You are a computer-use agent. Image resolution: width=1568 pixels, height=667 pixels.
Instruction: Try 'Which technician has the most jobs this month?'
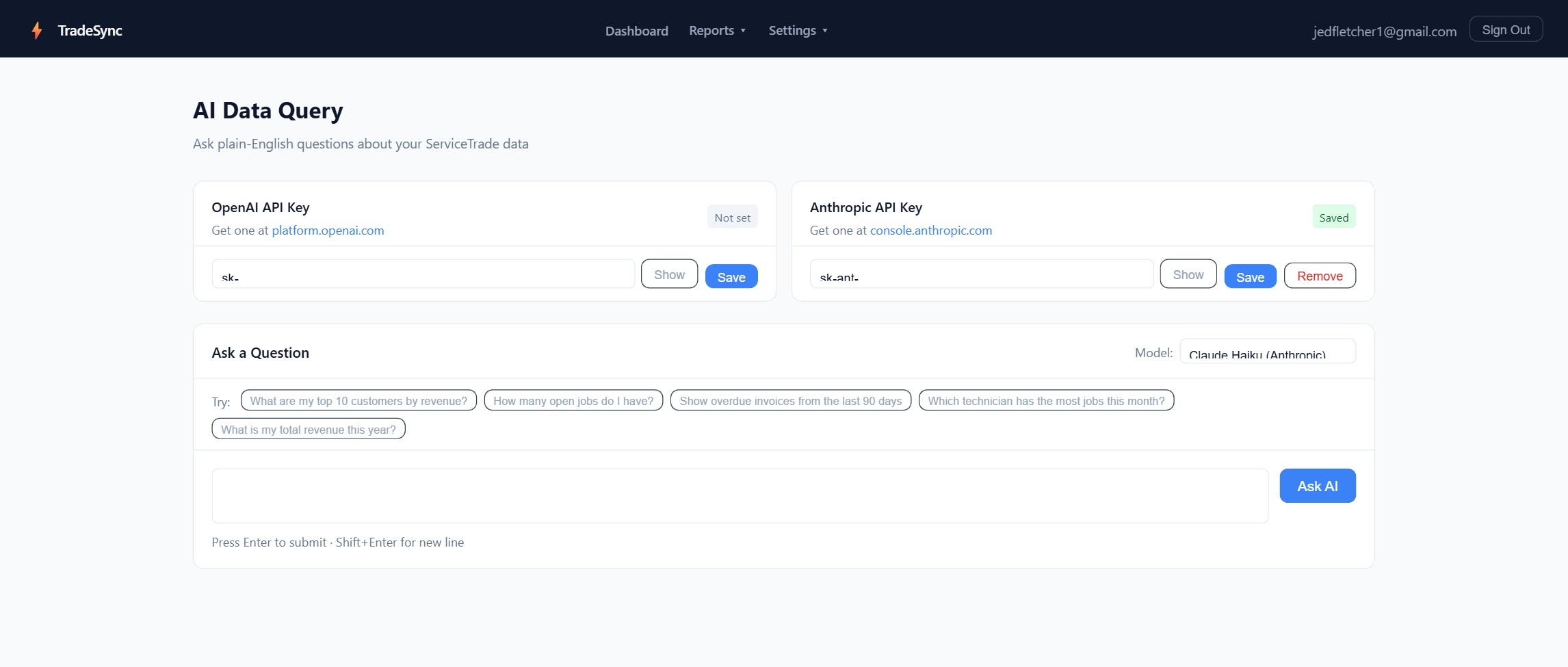(x=1046, y=401)
